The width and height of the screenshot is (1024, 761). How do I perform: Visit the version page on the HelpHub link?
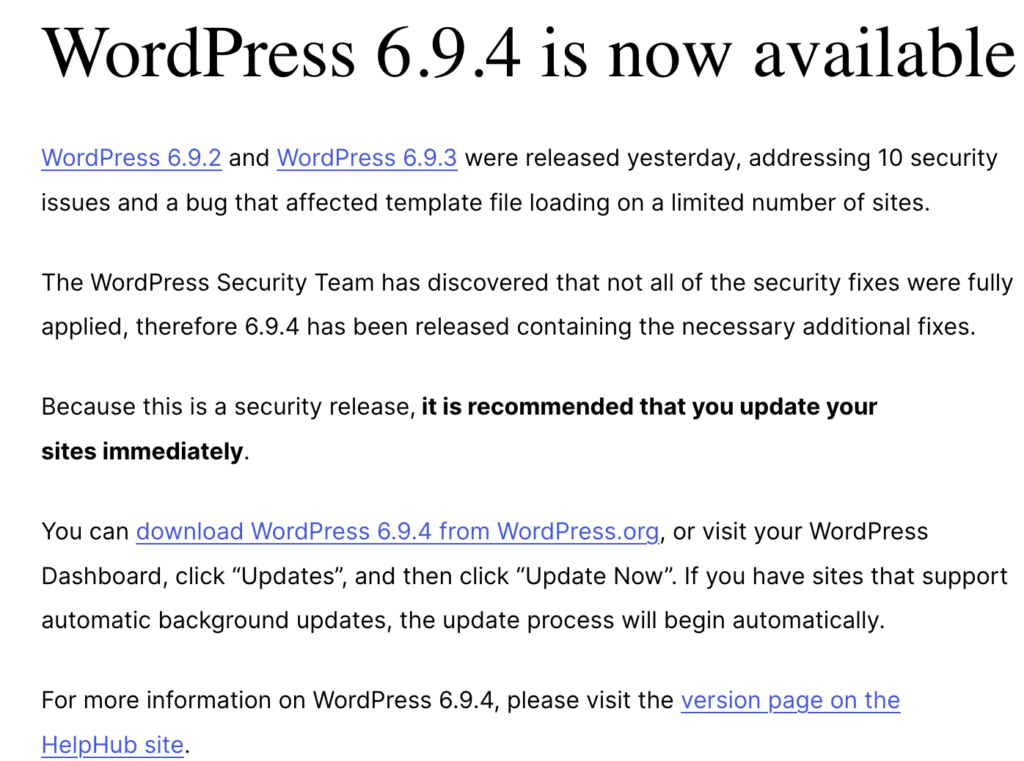tap(790, 700)
